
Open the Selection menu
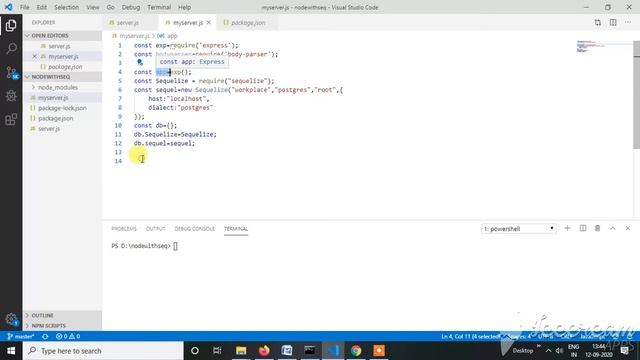67,7
